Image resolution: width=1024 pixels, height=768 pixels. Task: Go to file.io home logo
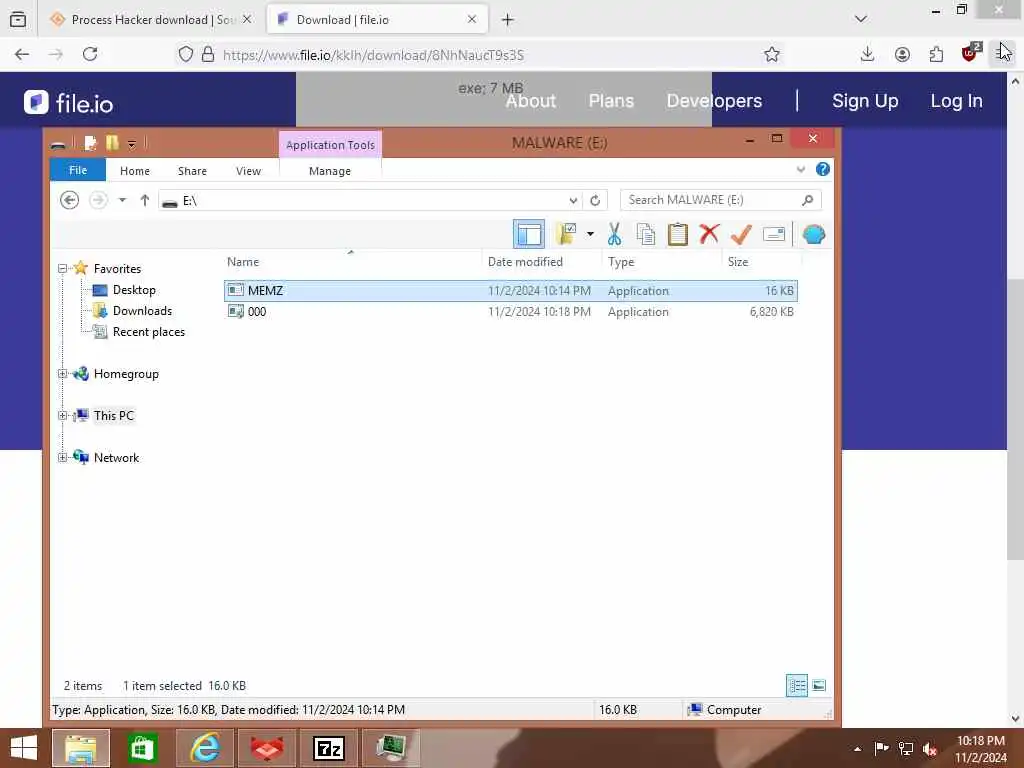pyautogui.click(x=69, y=103)
